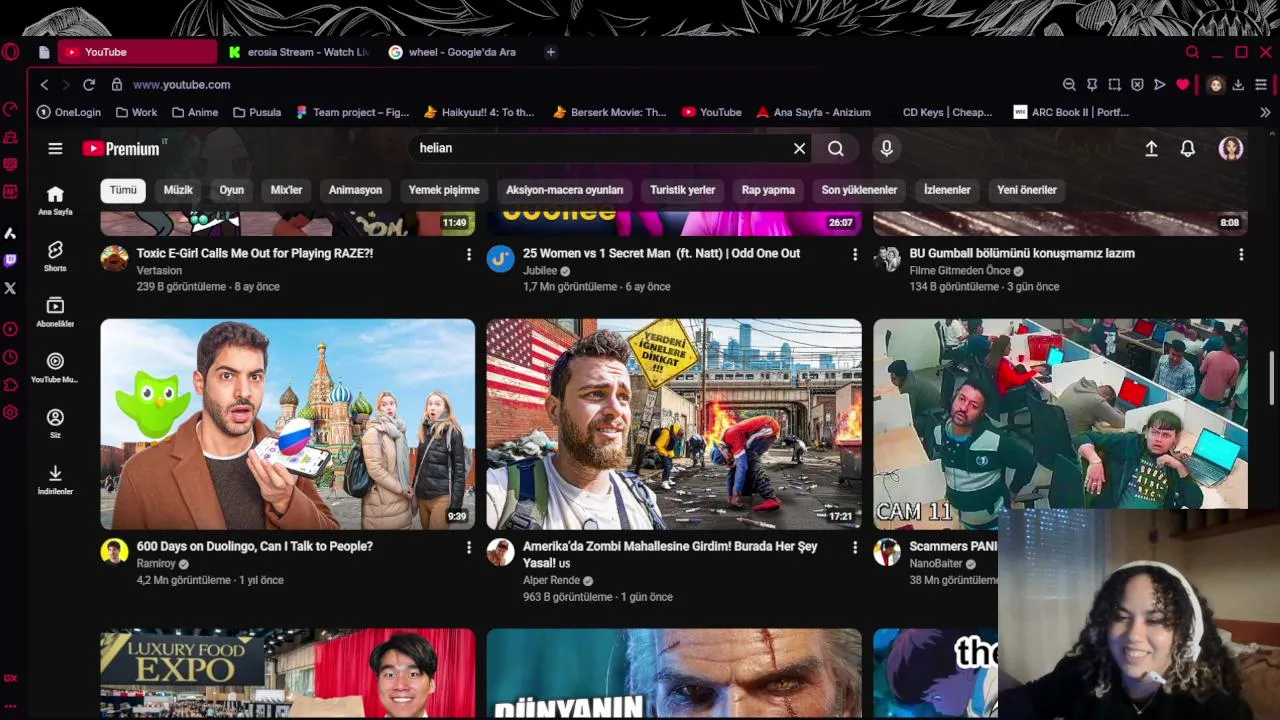Click the Opera logo menu button

click(10, 52)
